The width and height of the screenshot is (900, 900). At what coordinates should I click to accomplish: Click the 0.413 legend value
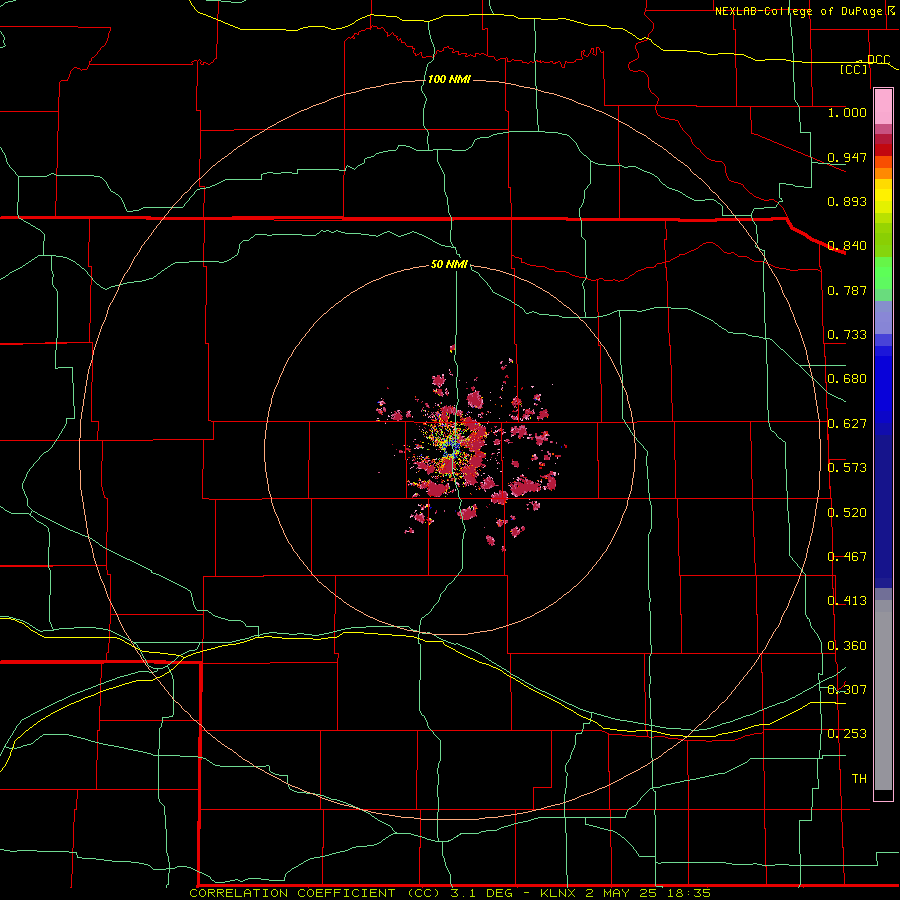point(847,601)
